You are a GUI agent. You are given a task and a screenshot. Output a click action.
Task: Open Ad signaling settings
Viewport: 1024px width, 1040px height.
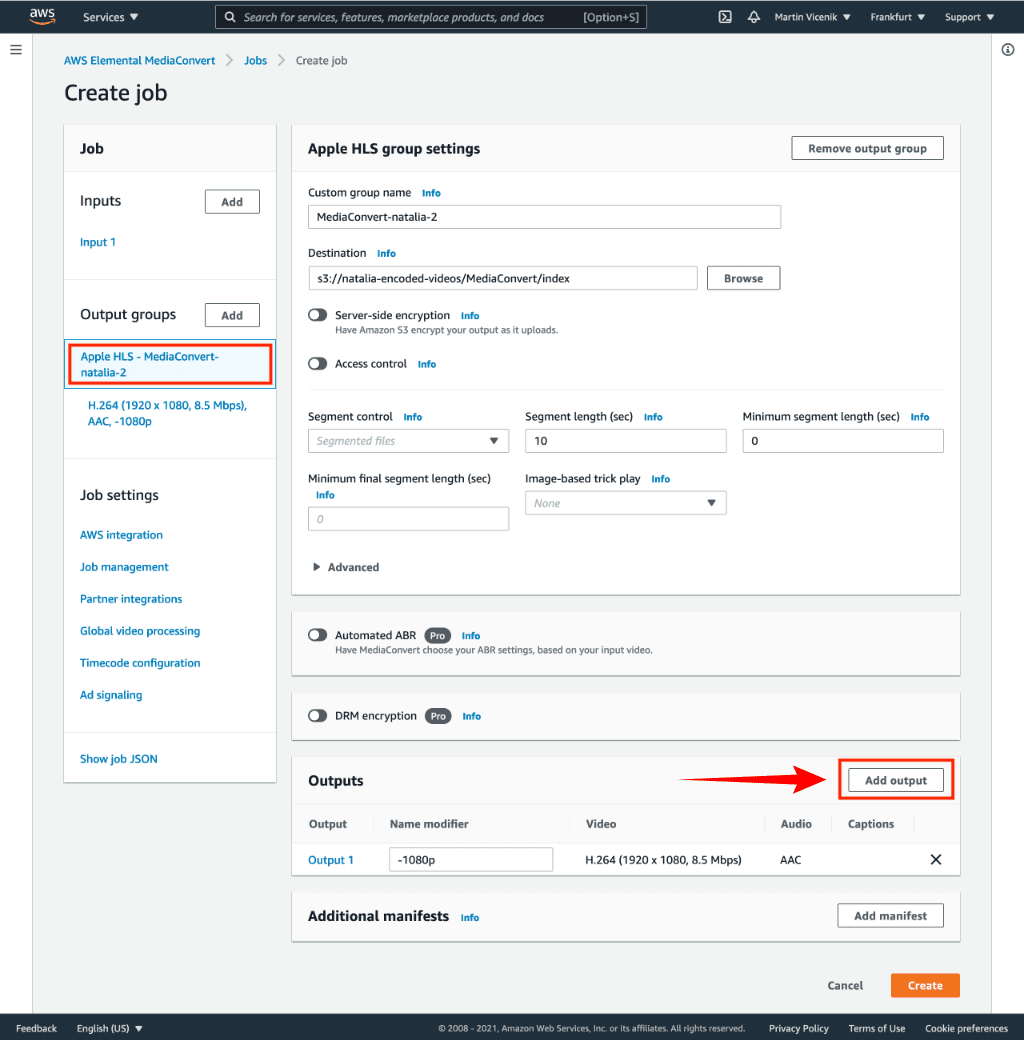click(x=111, y=695)
